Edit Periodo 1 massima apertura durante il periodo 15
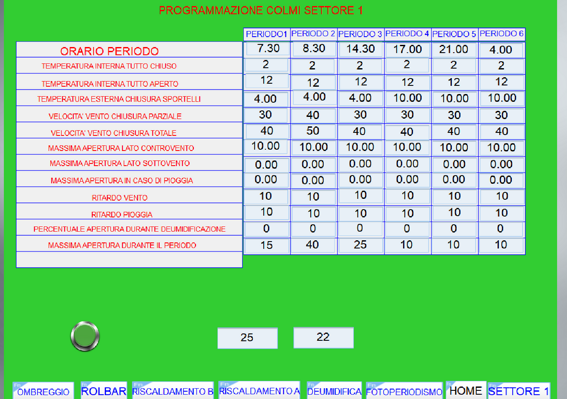Screen dimensions: 567x399 tap(267, 245)
